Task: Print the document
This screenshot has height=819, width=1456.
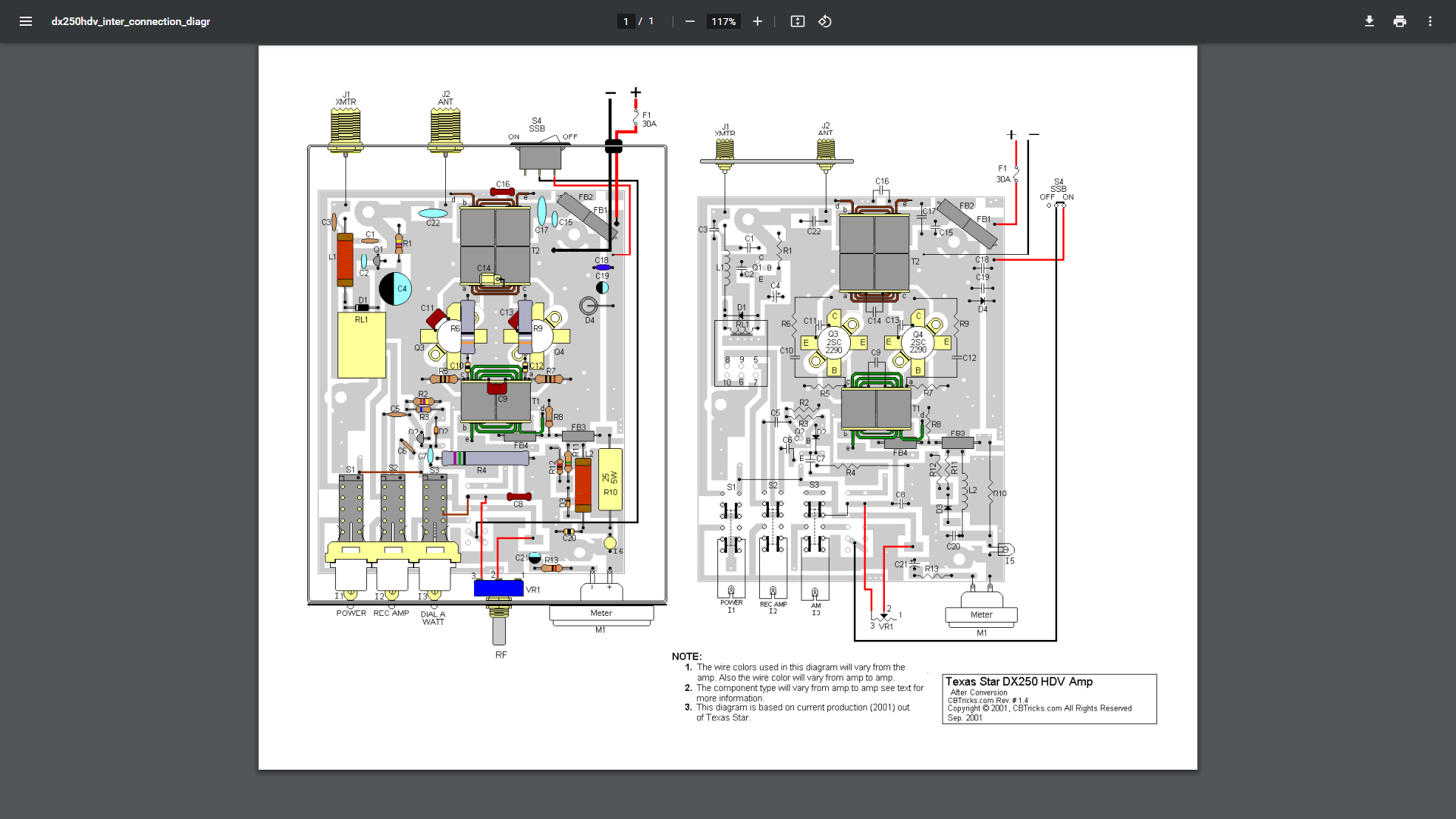Action: tap(1399, 21)
